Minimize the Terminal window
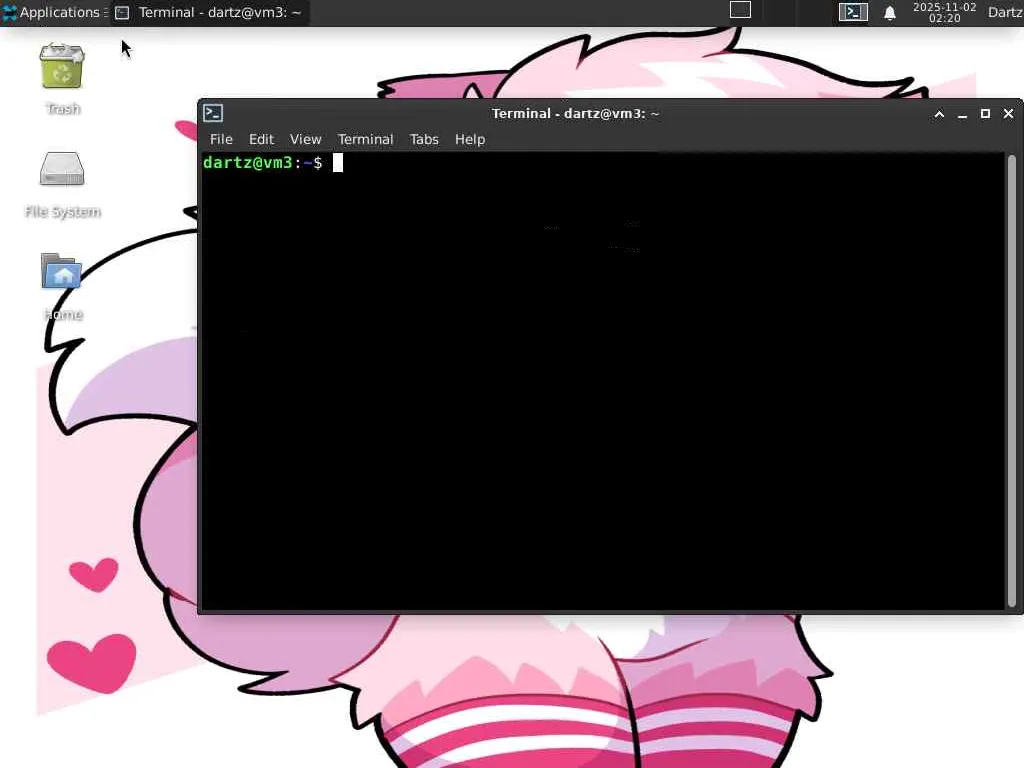Viewport: 1024px width, 768px height. click(962, 114)
